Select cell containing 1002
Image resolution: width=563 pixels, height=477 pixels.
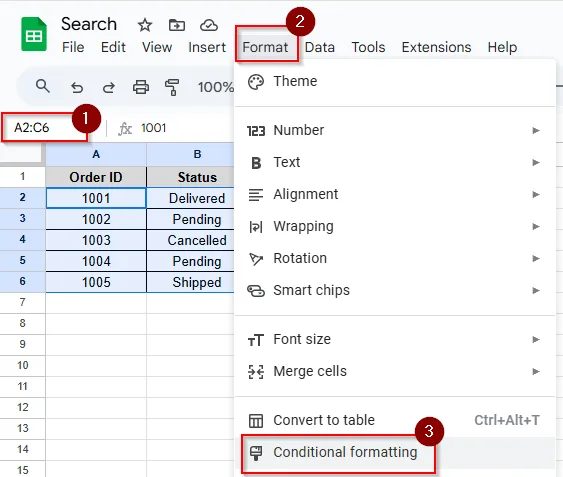coord(96,219)
